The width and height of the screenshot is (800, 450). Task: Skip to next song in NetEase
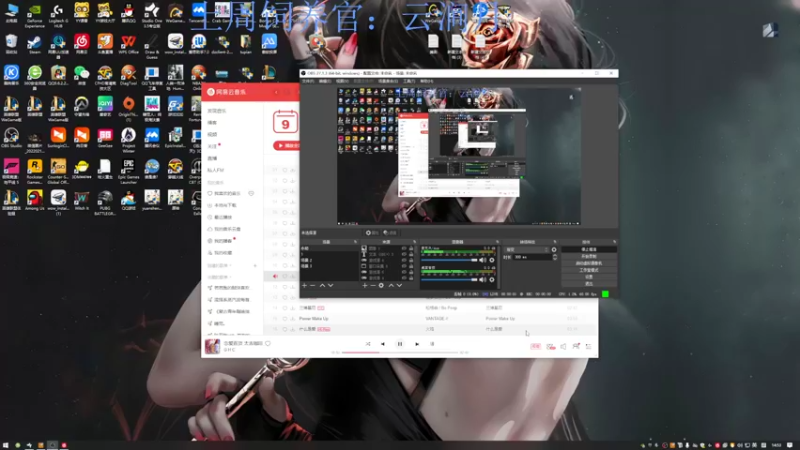[417, 344]
